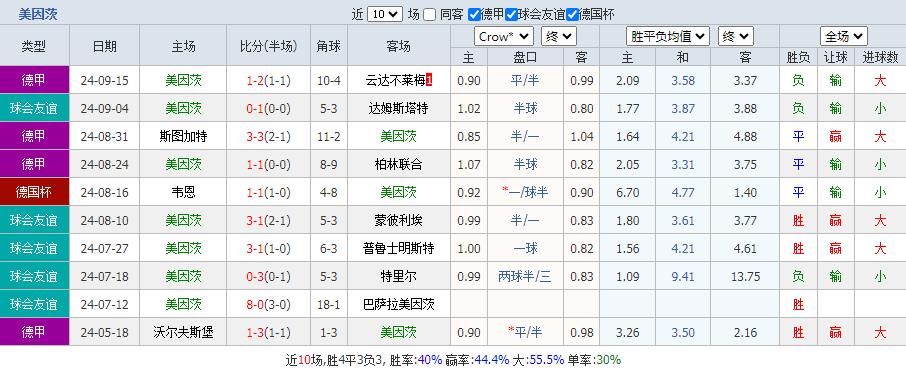Open the 终 dropdown next to Crow*

click(559, 37)
